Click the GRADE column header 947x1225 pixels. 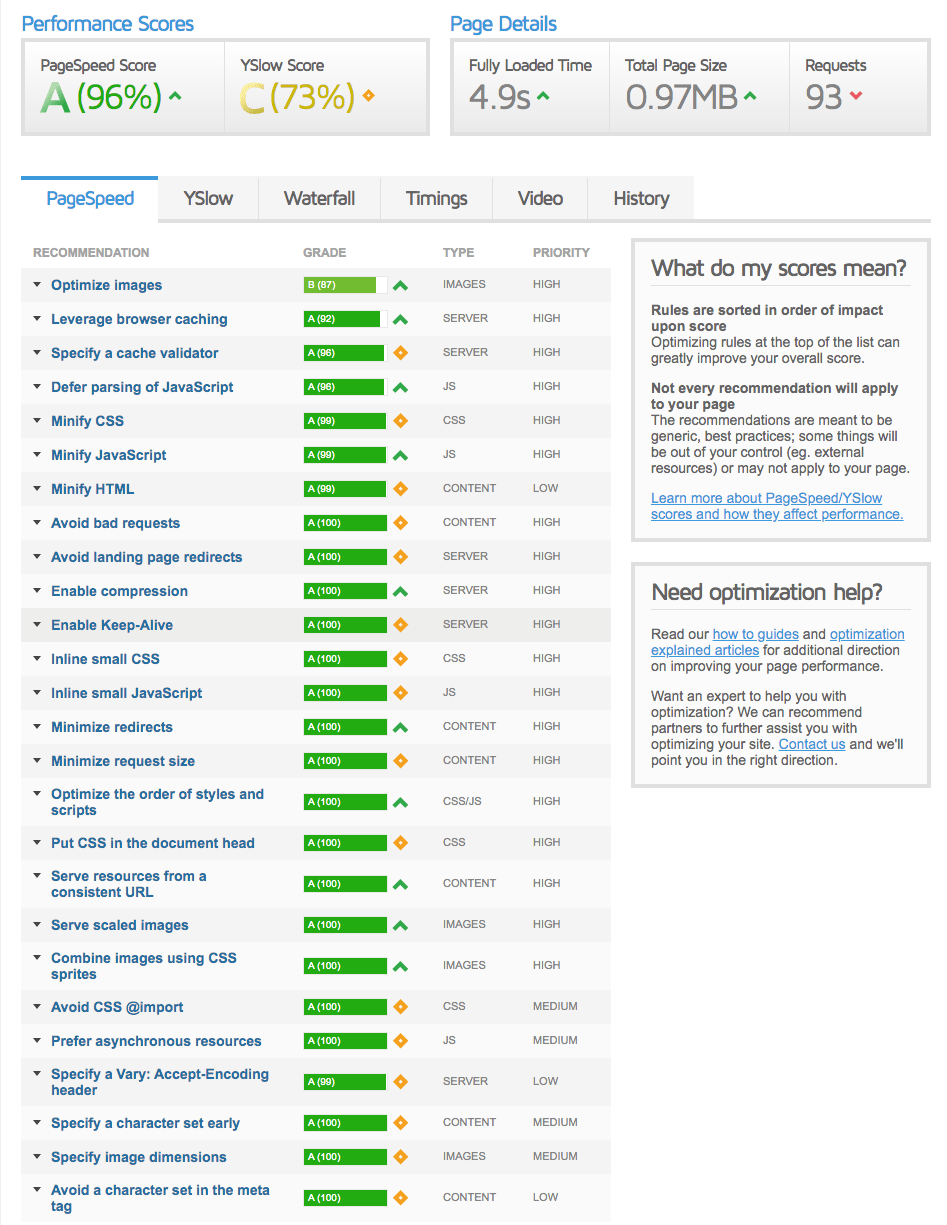(325, 253)
